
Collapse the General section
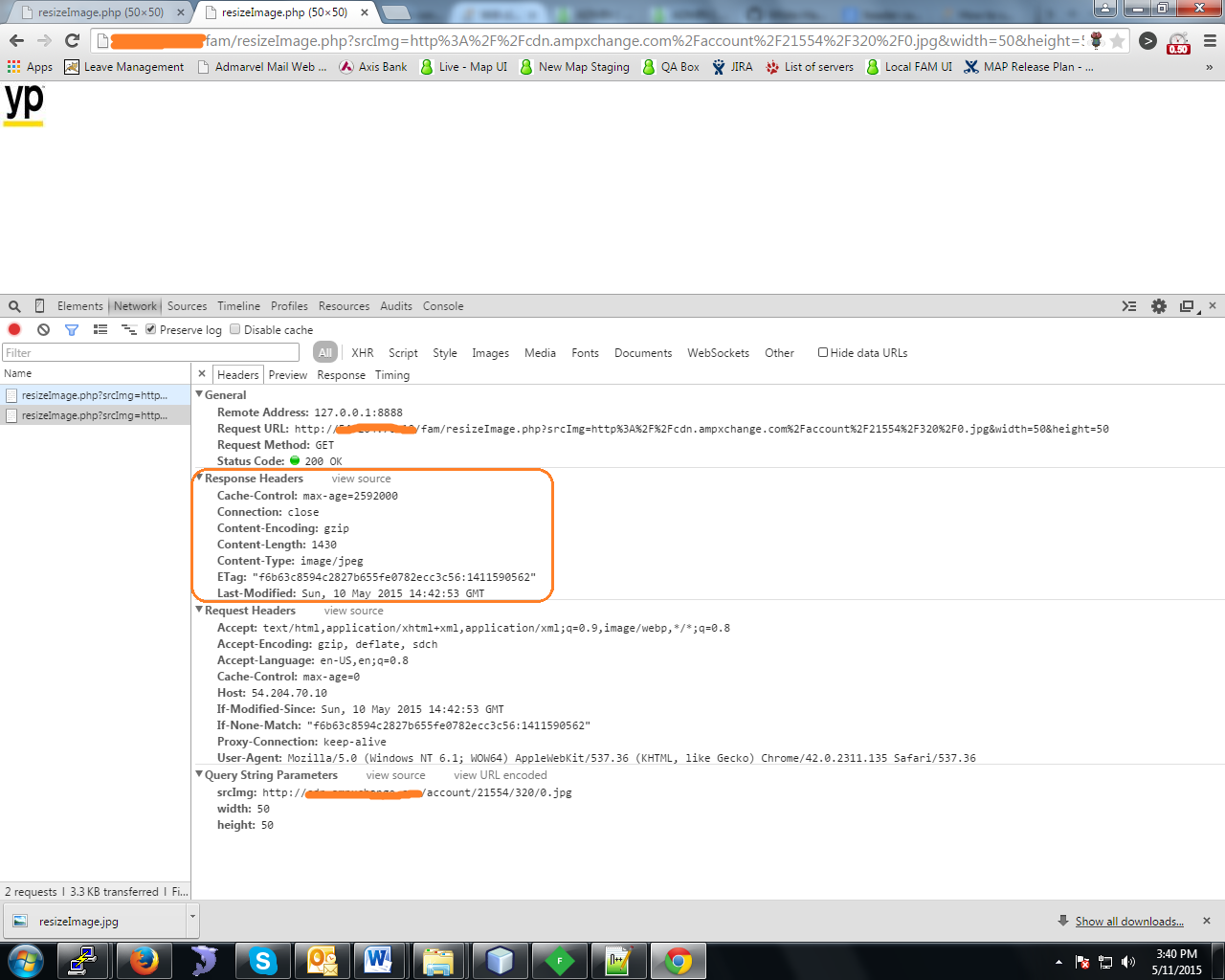[199, 394]
